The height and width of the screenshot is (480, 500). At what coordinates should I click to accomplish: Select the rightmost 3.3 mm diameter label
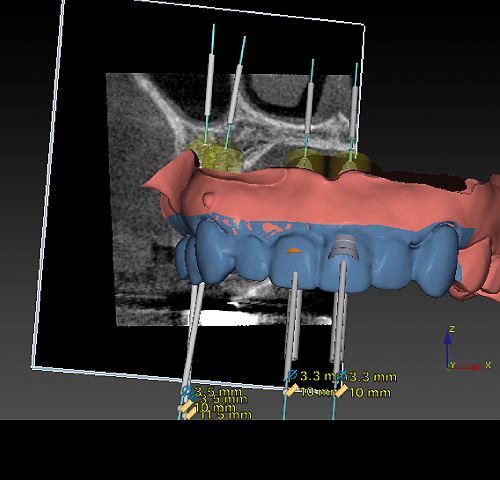(x=372, y=377)
